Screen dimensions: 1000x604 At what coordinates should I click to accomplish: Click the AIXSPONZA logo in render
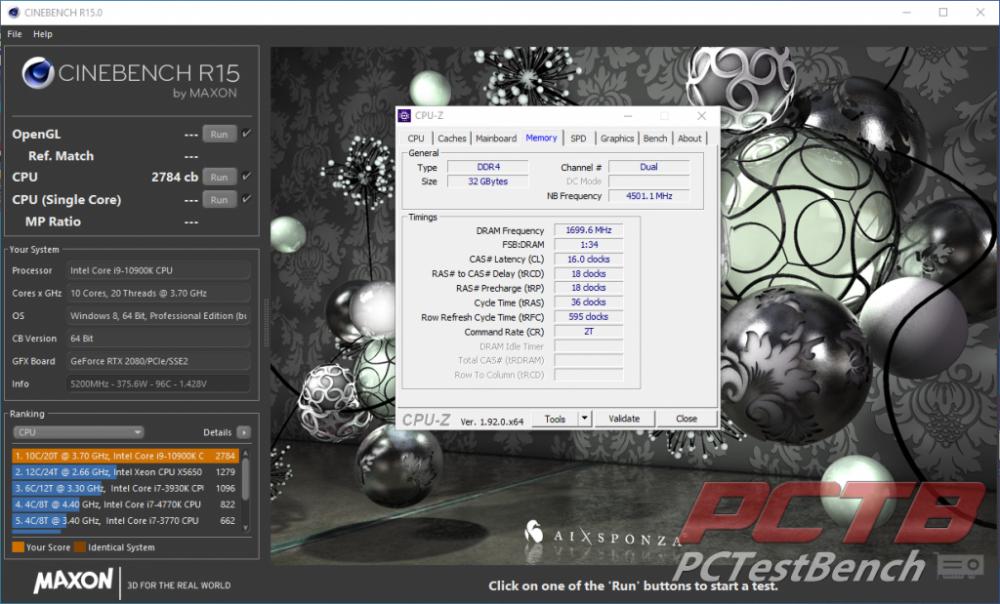[602, 534]
